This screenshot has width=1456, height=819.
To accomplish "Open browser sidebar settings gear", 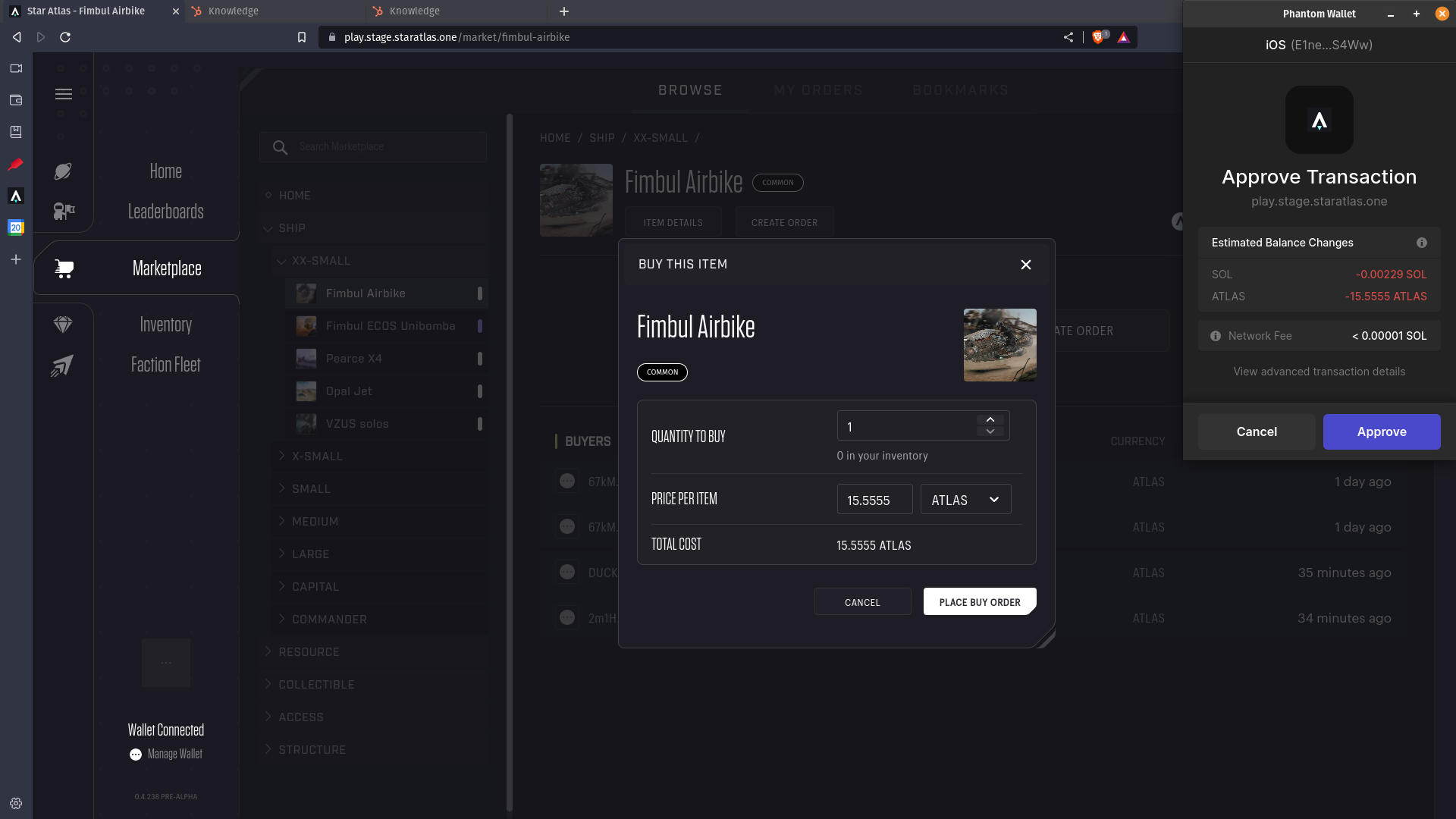I will (16, 803).
